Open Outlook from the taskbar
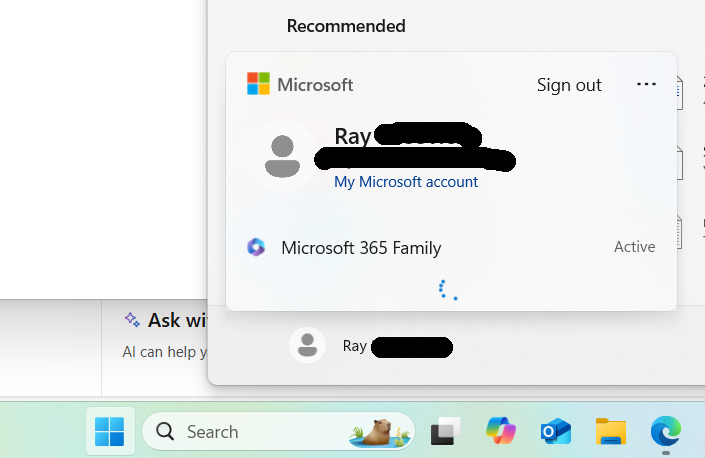This screenshot has width=705, height=458. point(556,431)
